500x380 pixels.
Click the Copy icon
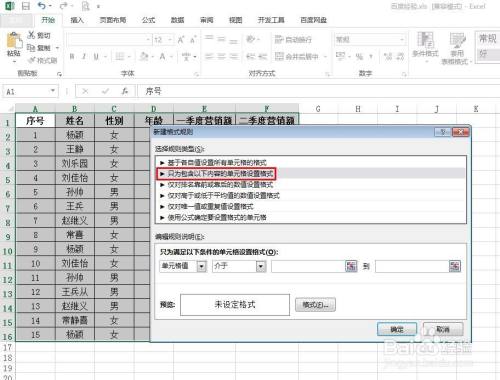(31, 48)
